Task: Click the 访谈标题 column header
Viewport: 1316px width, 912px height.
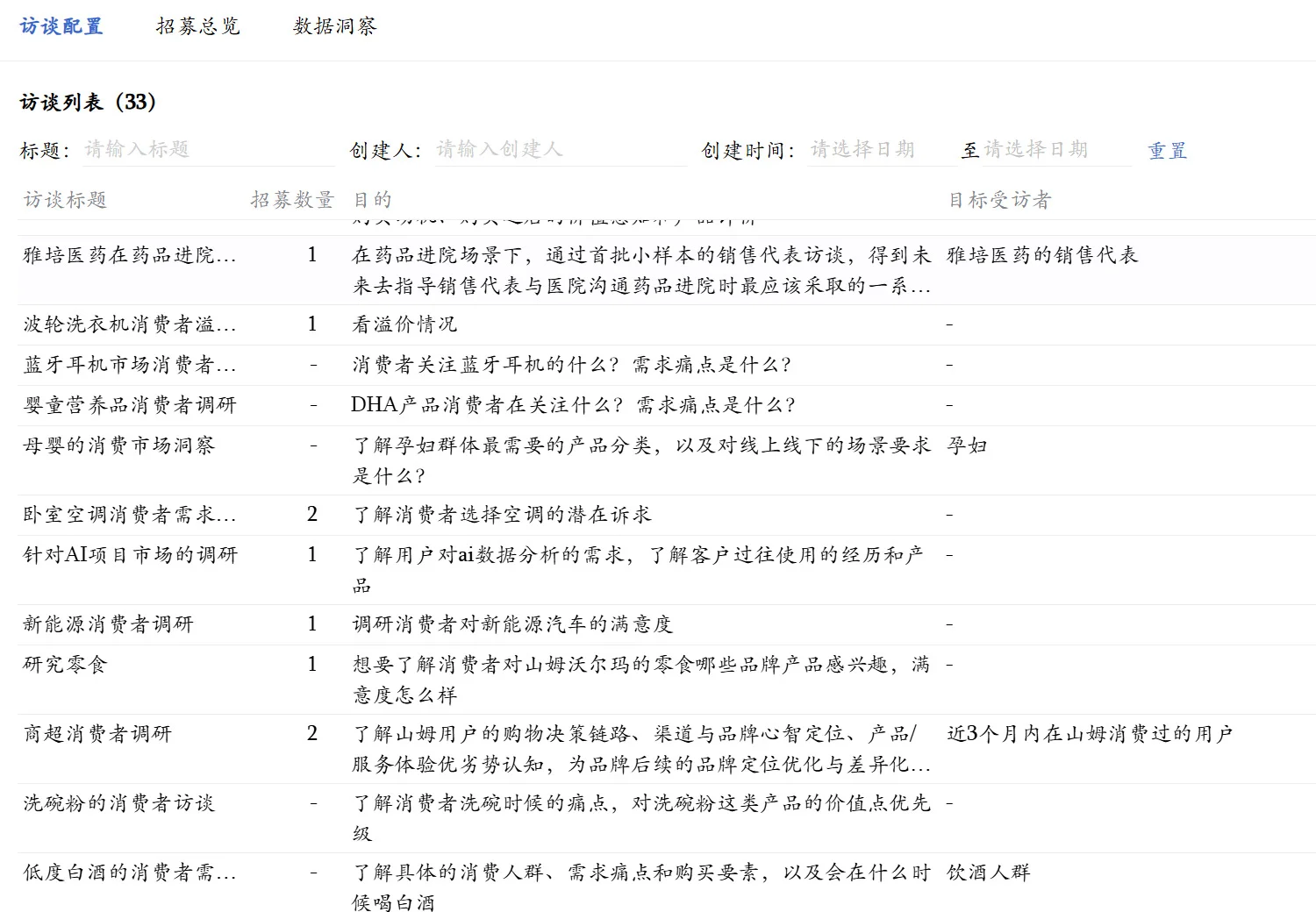Action: (x=65, y=200)
